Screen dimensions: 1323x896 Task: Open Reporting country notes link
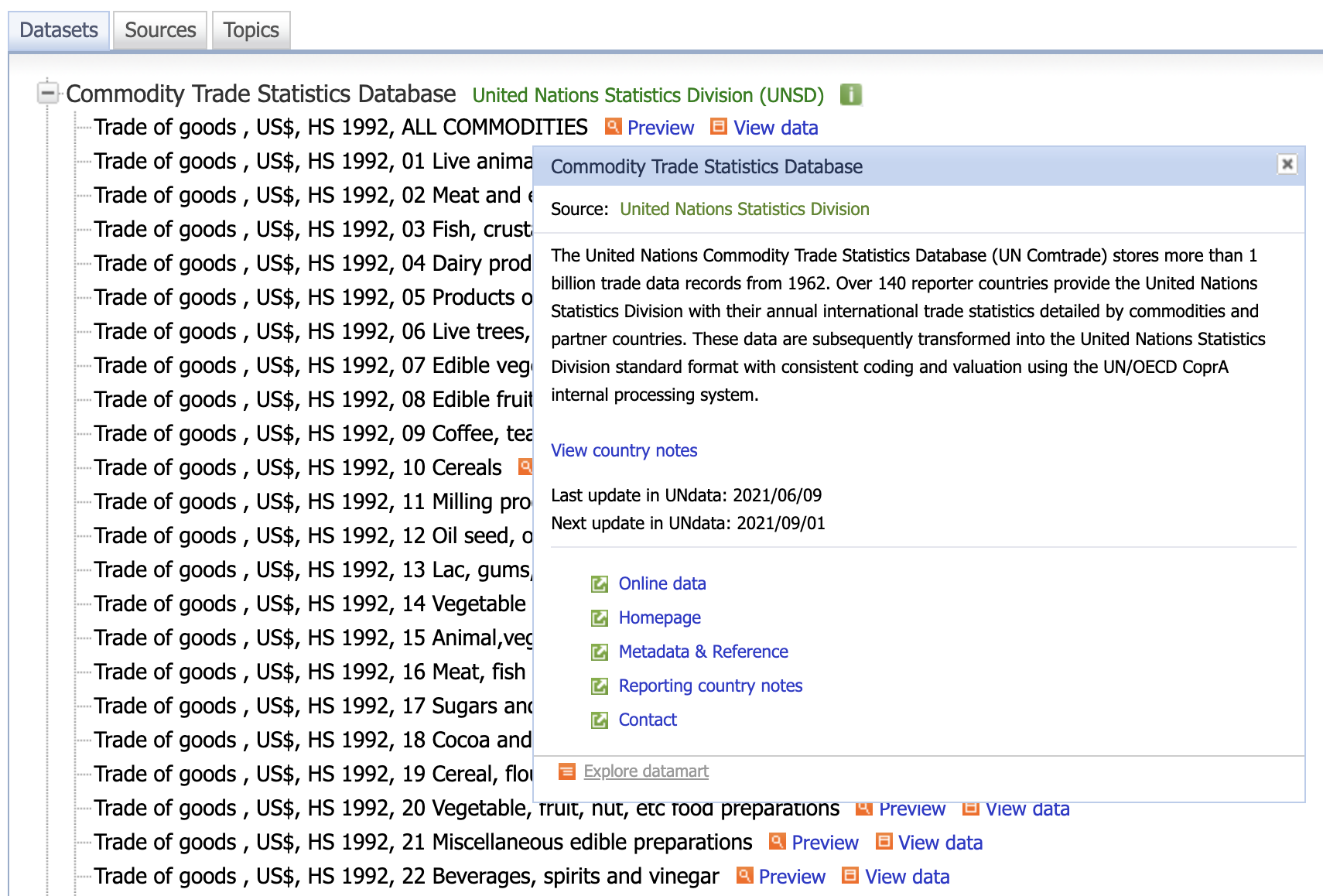(x=710, y=686)
